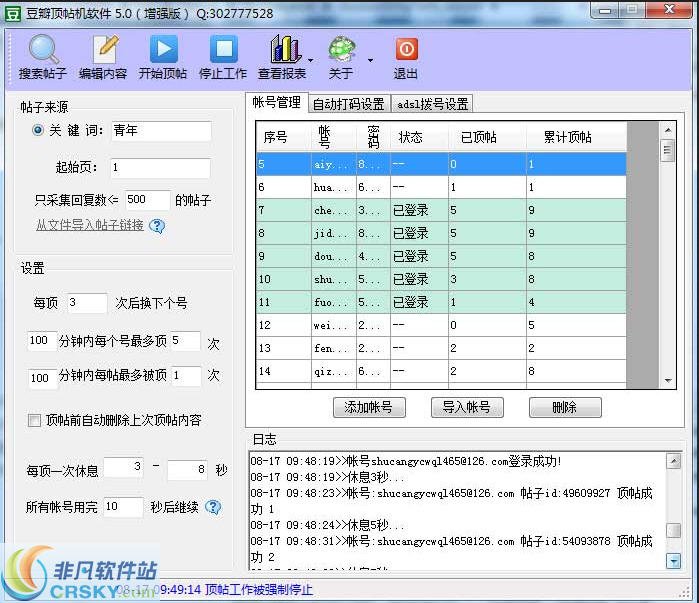The width and height of the screenshot is (699, 603).
Task: Select account row 13 fen...
Action: pyautogui.click(x=441, y=348)
